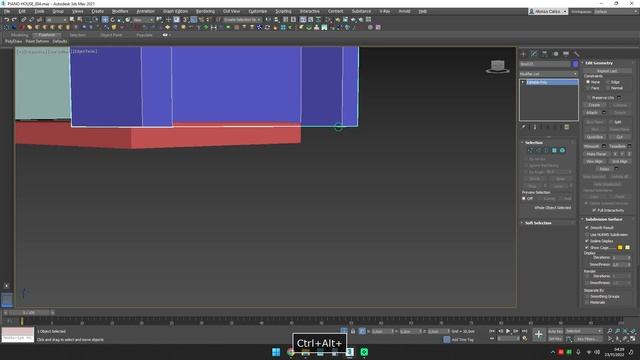Select Border sub-object level icon
The image size is (640, 360).
tap(546, 151)
